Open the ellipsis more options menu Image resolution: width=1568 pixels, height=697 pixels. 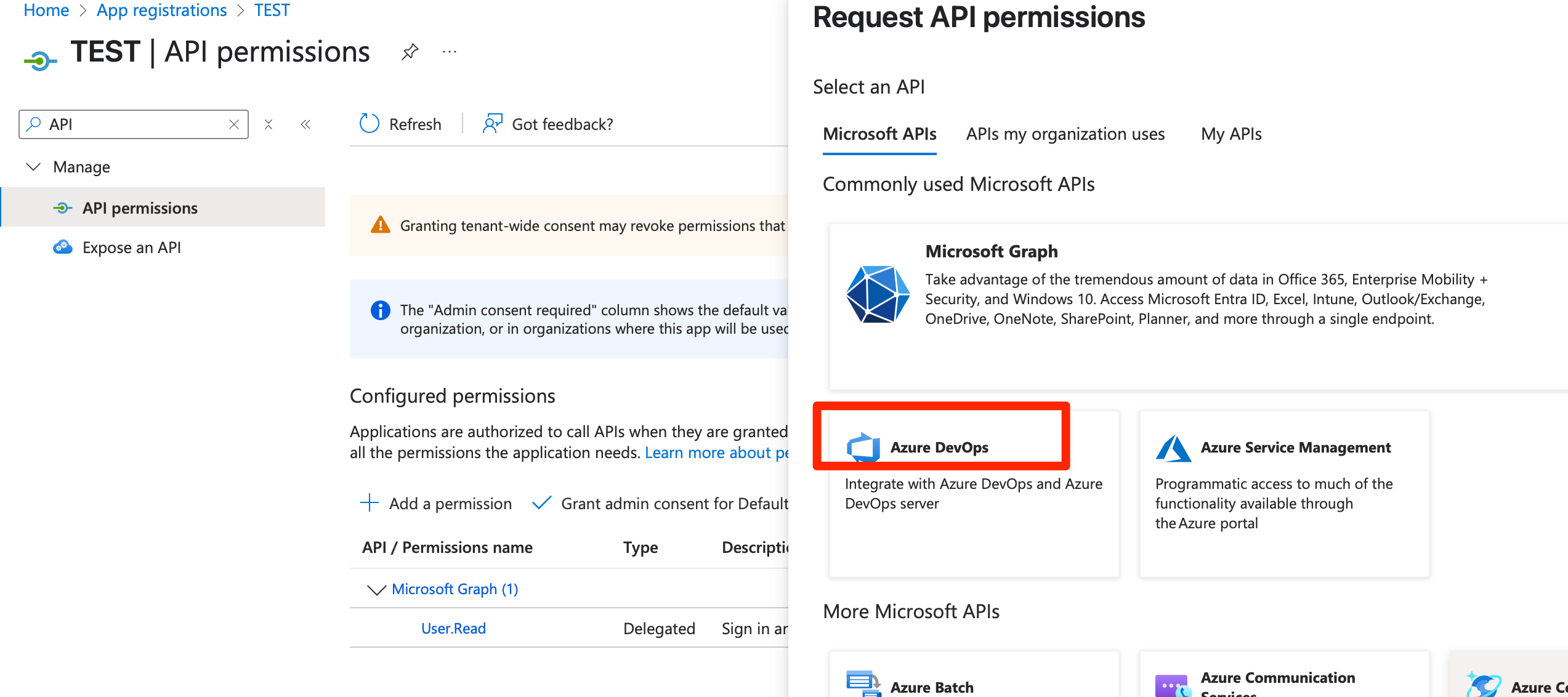[x=450, y=52]
